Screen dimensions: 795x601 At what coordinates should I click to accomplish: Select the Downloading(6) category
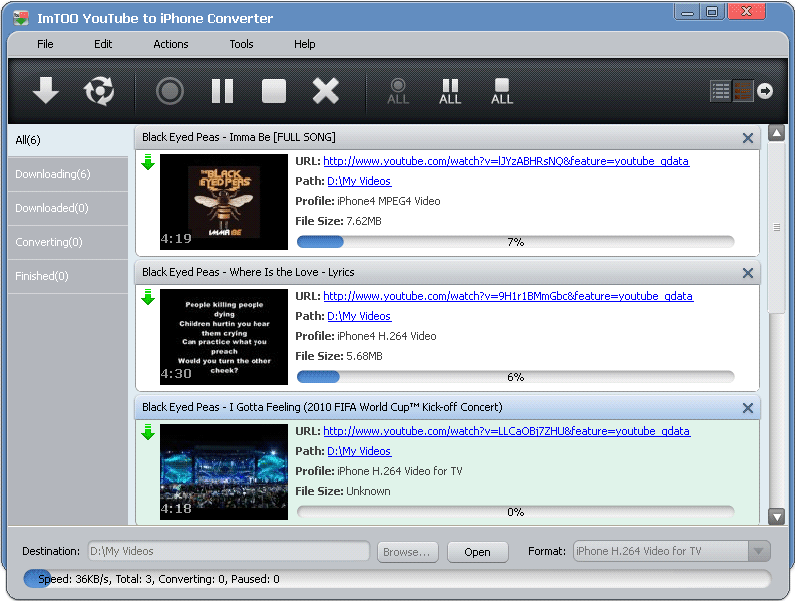click(x=53, y=174)
